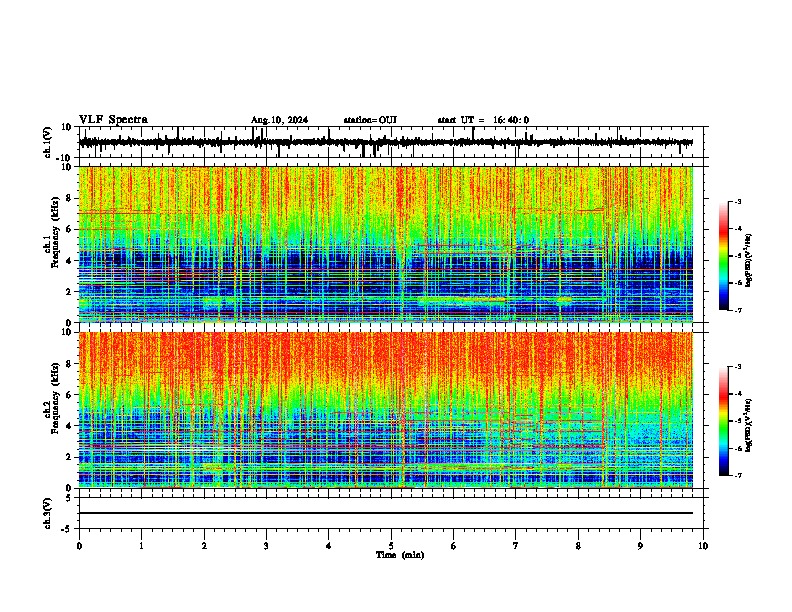Click the 'VLF Spectra' plot title
792x612 pixels.
(x=113, y=120)
